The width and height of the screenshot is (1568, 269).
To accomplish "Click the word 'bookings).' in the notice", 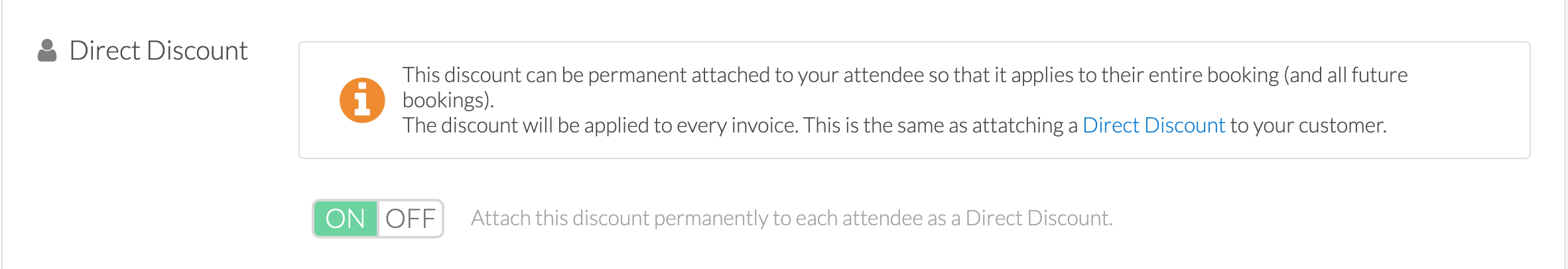I will pyautogui.click(x=448, y=100).
